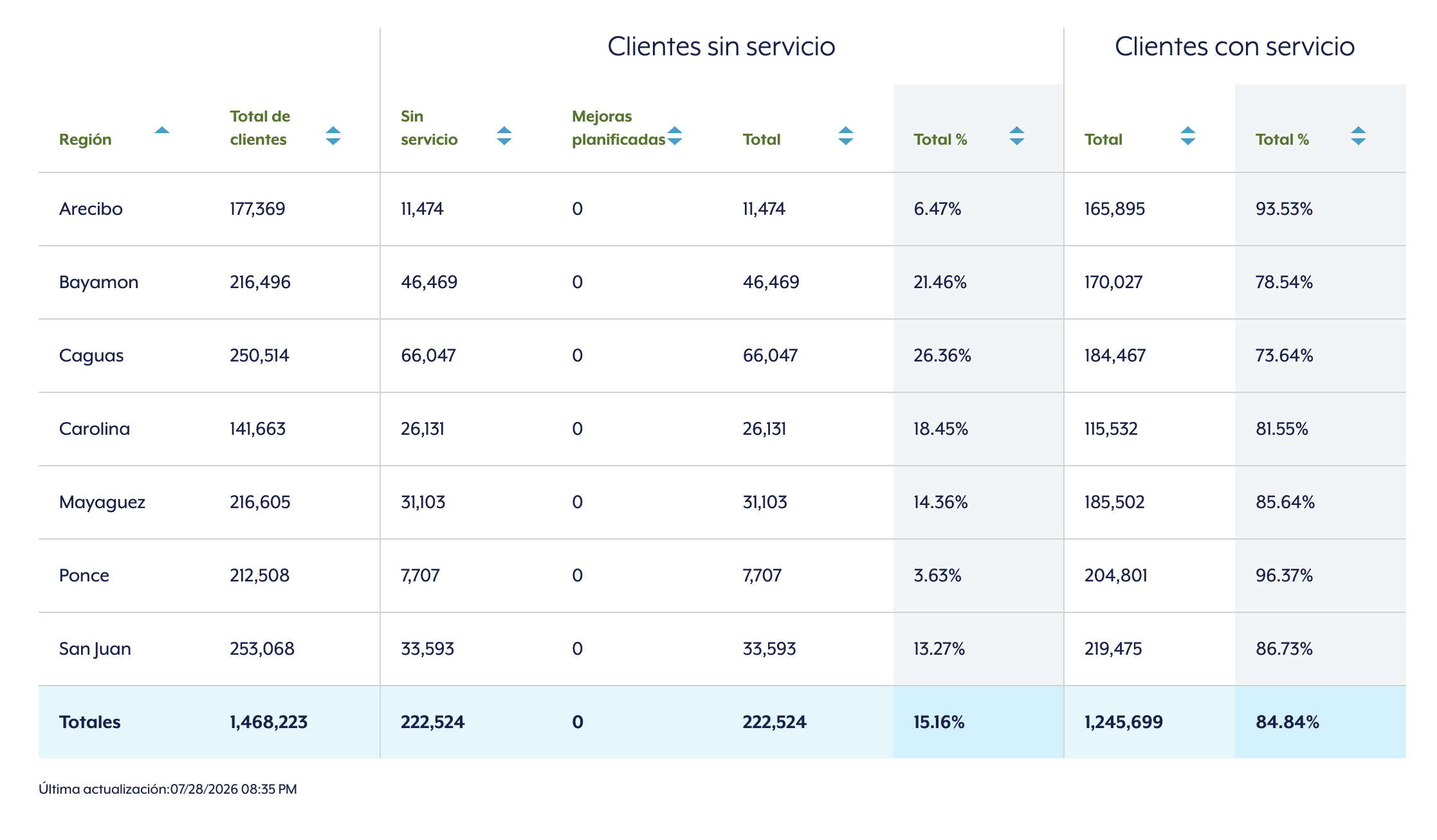The image size is (1437, 840).
Task: Sort by Total under Clientes con servicio
Action: [x=1188, y=136]
